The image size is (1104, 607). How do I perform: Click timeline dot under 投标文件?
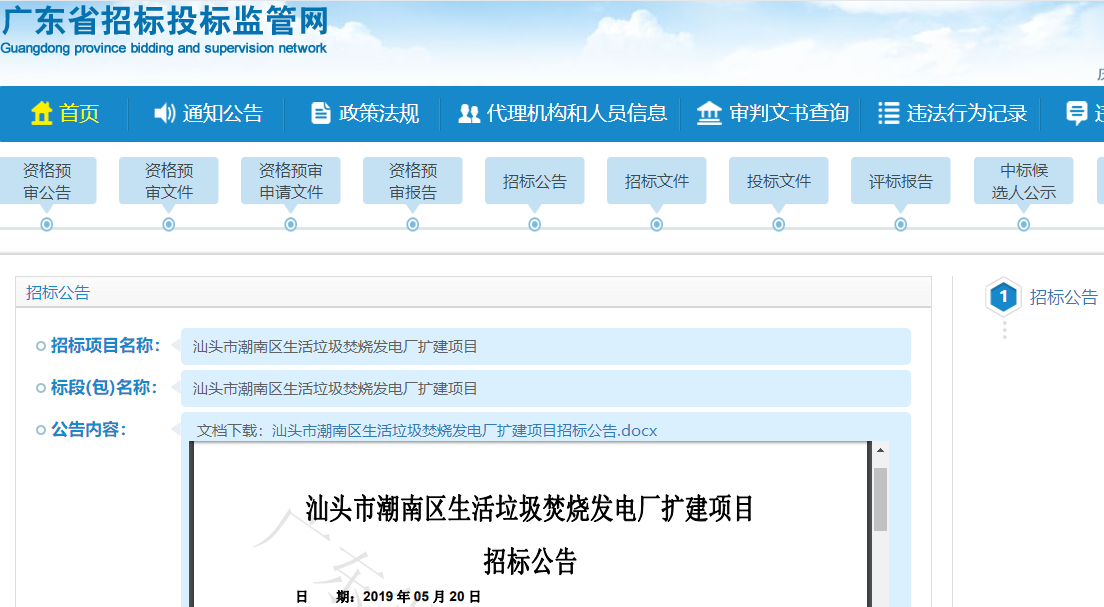click(779, 225)
